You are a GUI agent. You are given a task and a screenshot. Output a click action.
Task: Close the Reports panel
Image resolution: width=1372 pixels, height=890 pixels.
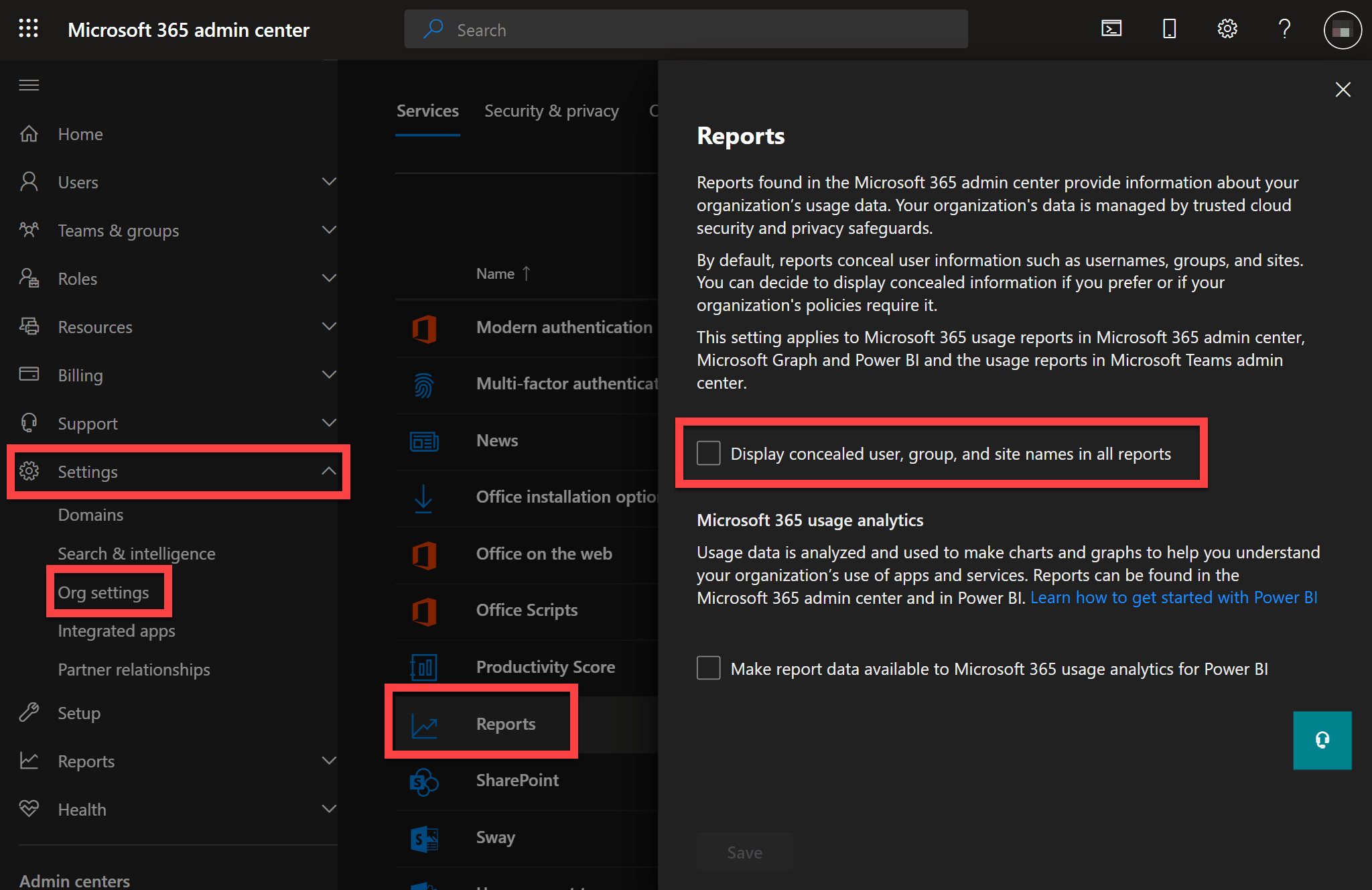[x=1343, y=89]
